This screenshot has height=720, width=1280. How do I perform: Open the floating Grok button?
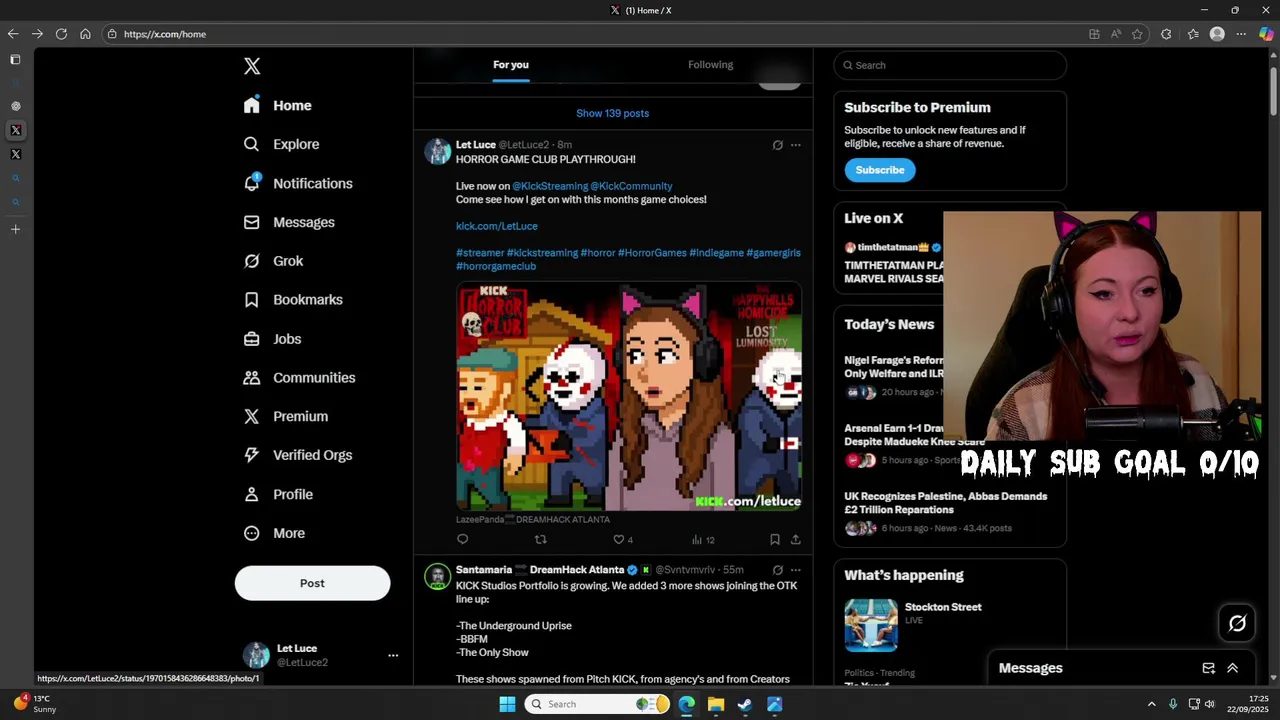[x=1237, y=623]
